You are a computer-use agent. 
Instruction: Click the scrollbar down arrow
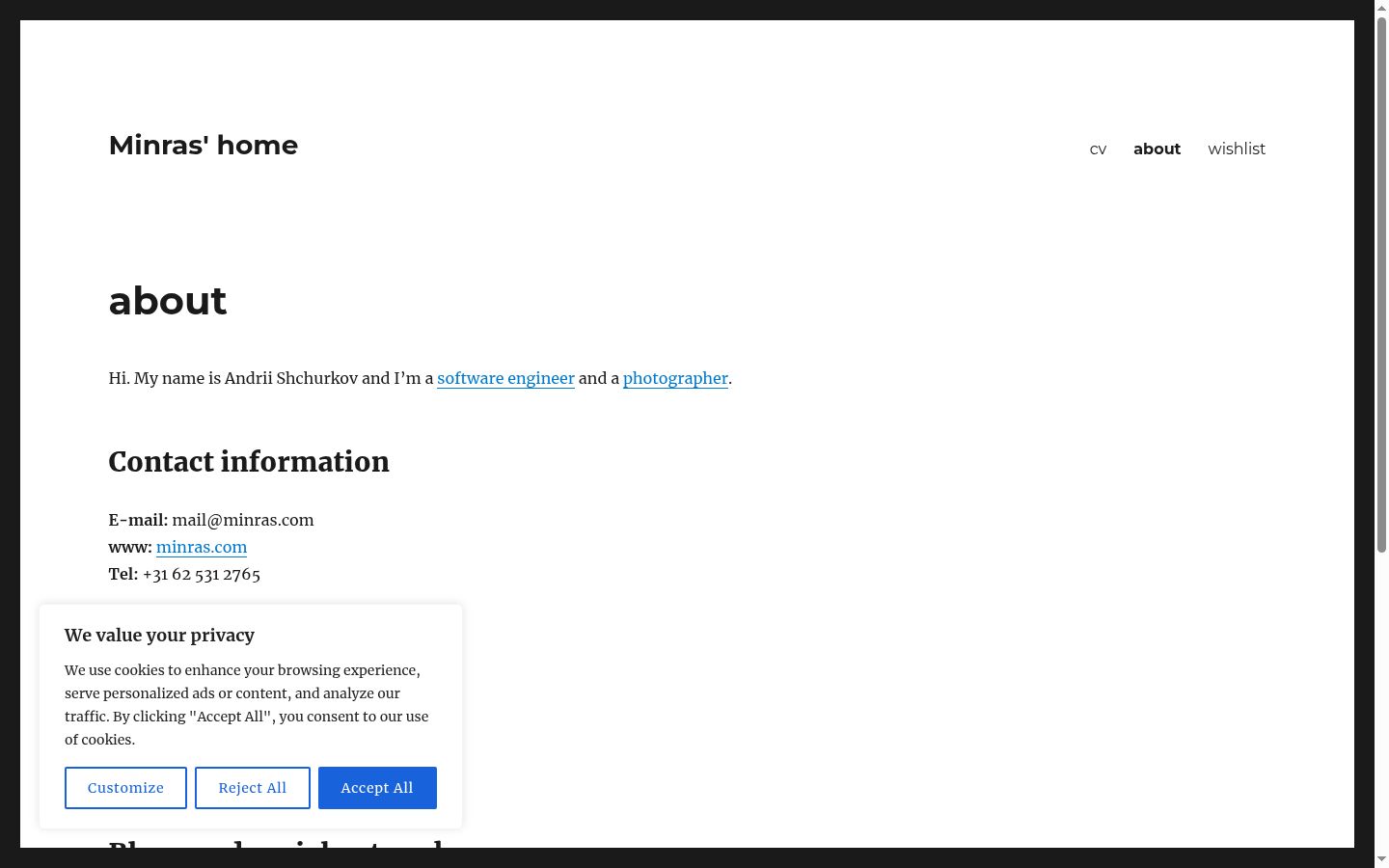pos(1381,859)
